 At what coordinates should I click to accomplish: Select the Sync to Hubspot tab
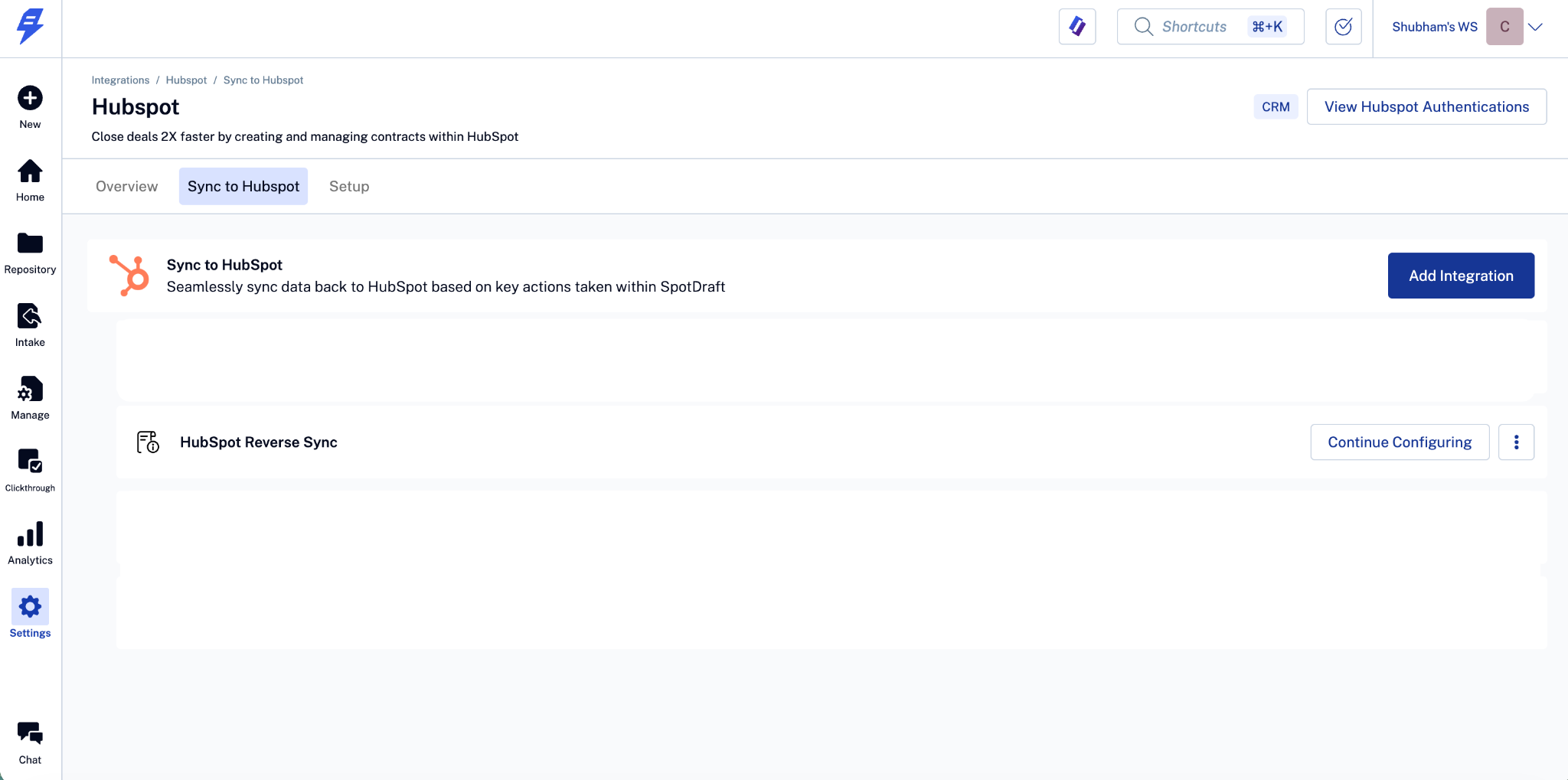pos(243,186)
